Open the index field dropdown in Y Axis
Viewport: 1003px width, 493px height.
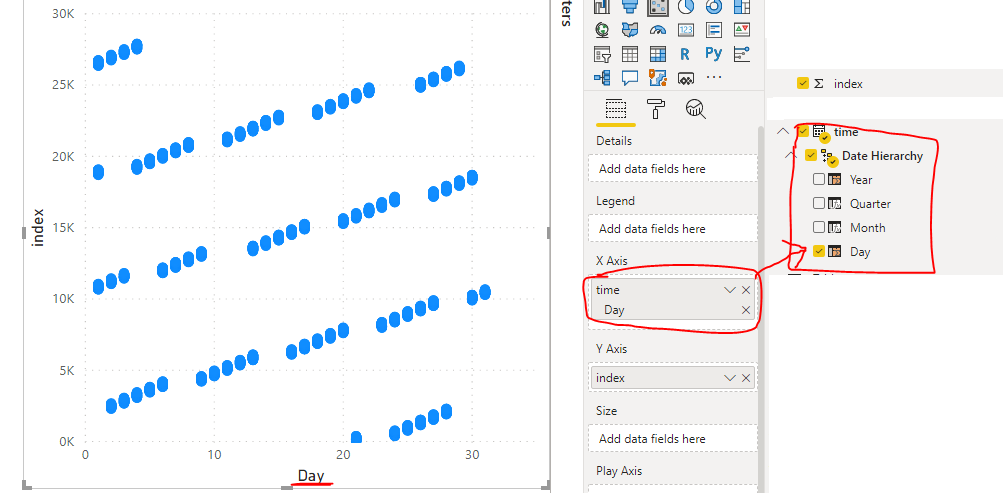(x=730, y=378)
